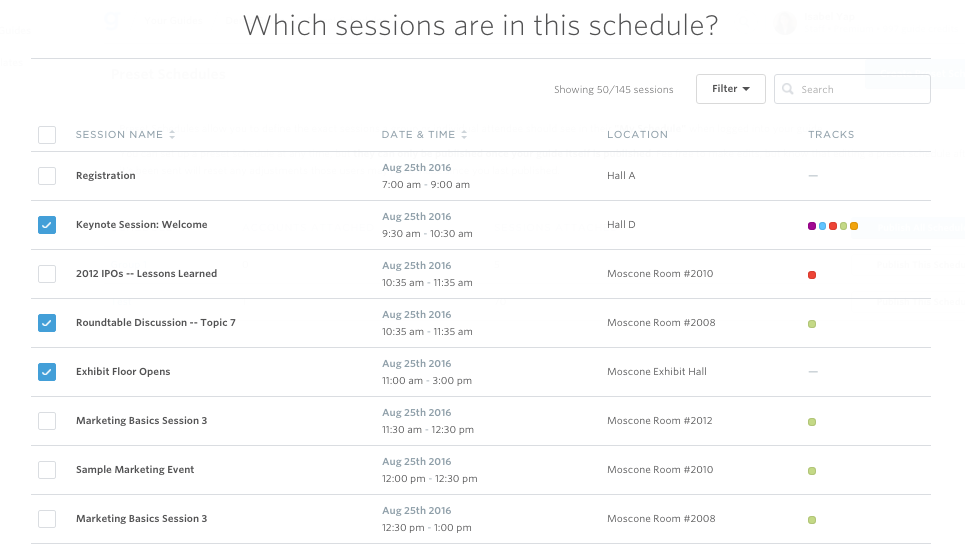Sort sessions by the Session Name arrows

[x=172, y=135]
